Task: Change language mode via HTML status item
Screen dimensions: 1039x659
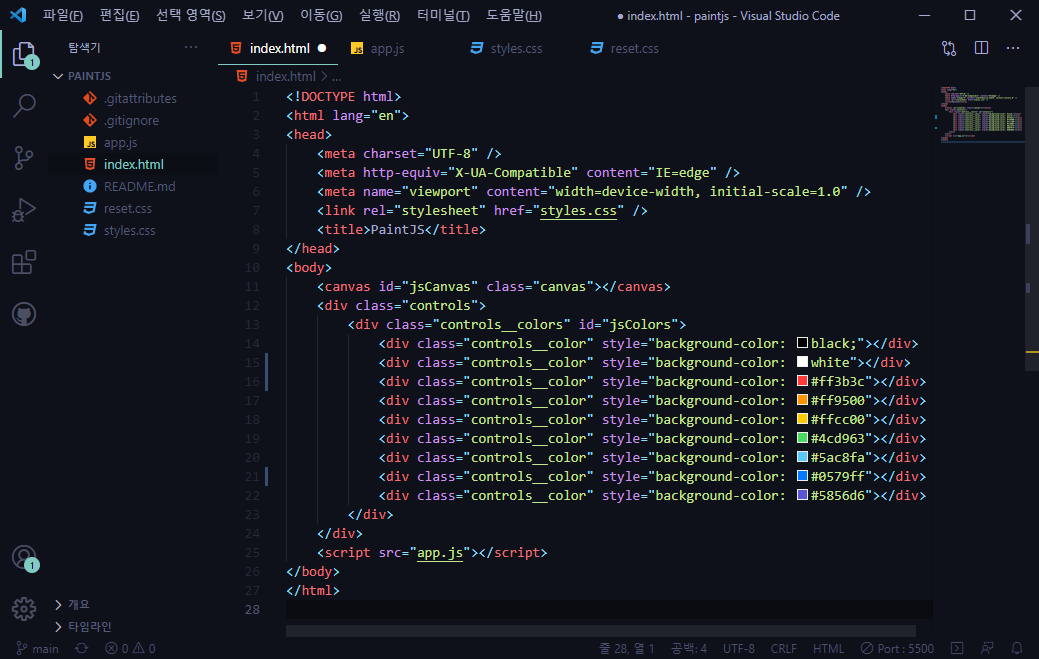Action: coord(828,648)
